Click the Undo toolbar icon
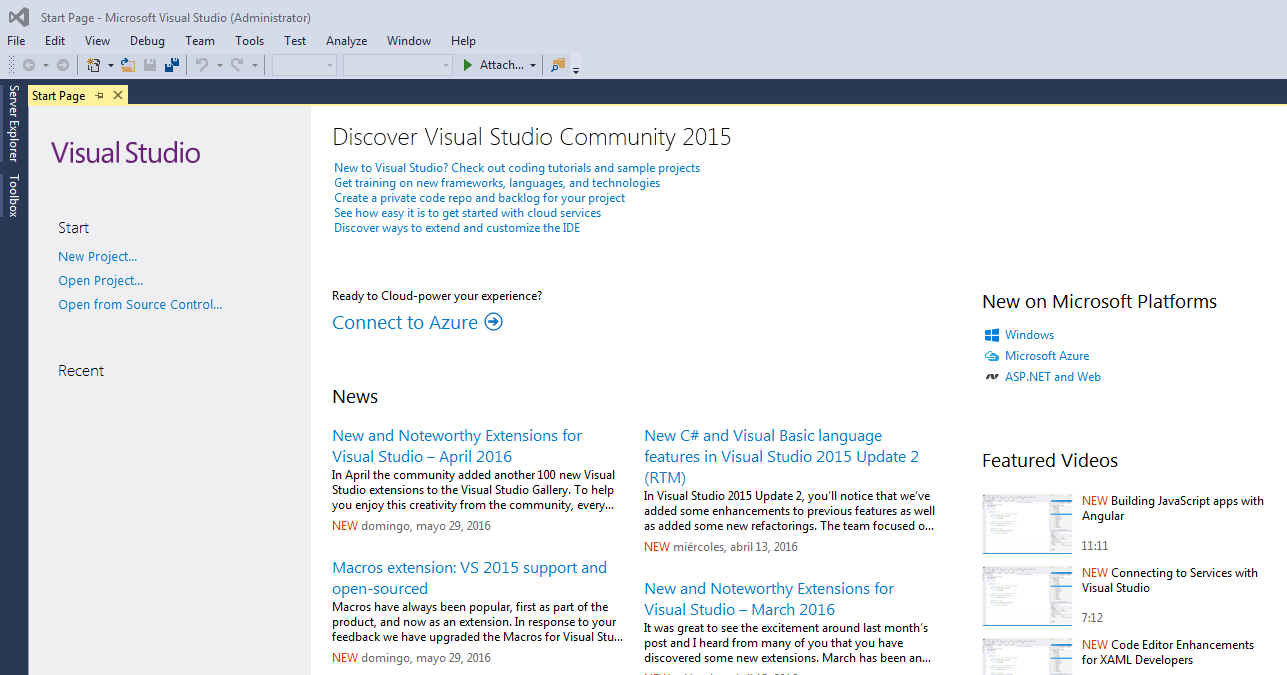 (202, 65)
